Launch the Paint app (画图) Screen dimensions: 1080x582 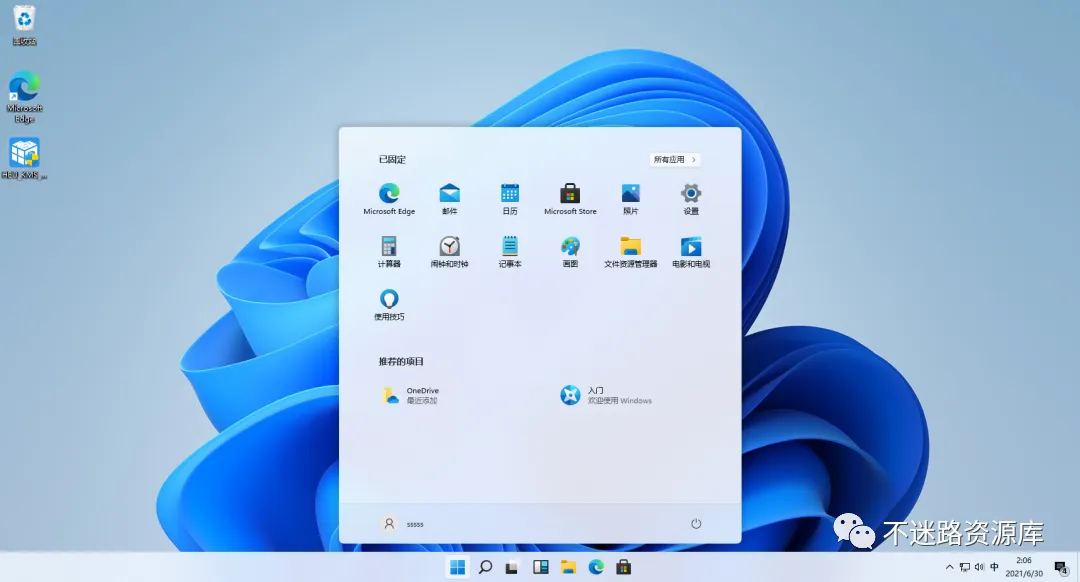click(x=570, y=251)
